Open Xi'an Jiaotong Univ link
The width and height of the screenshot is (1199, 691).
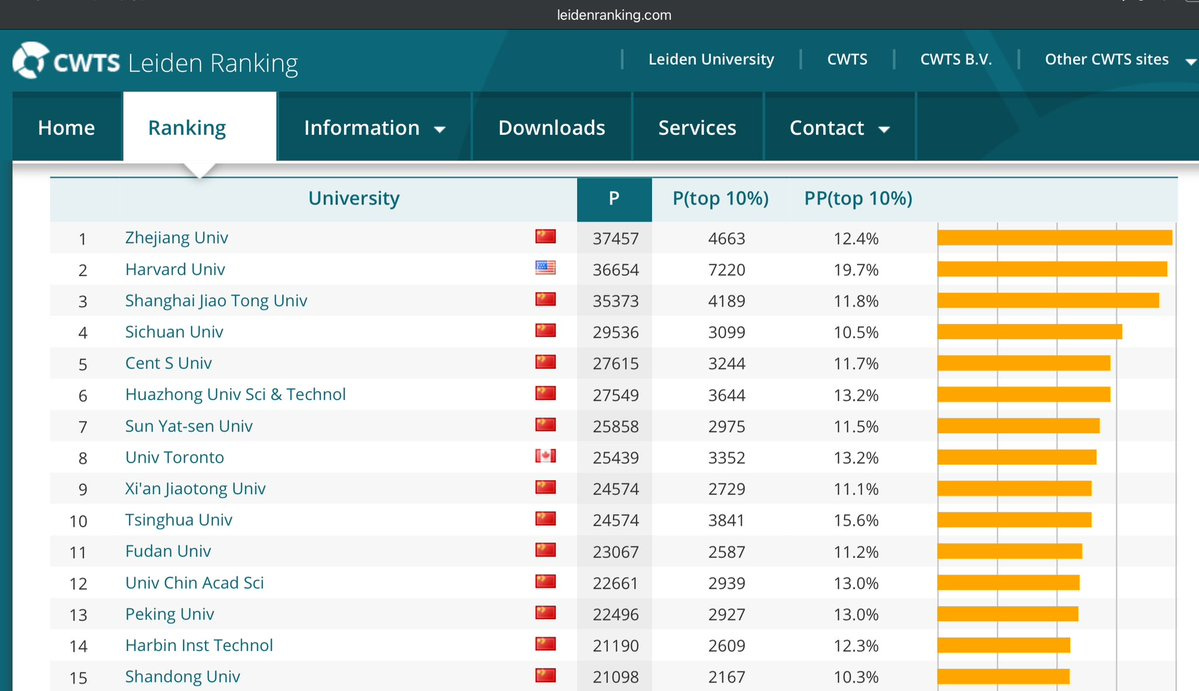[x=195, y=488]
